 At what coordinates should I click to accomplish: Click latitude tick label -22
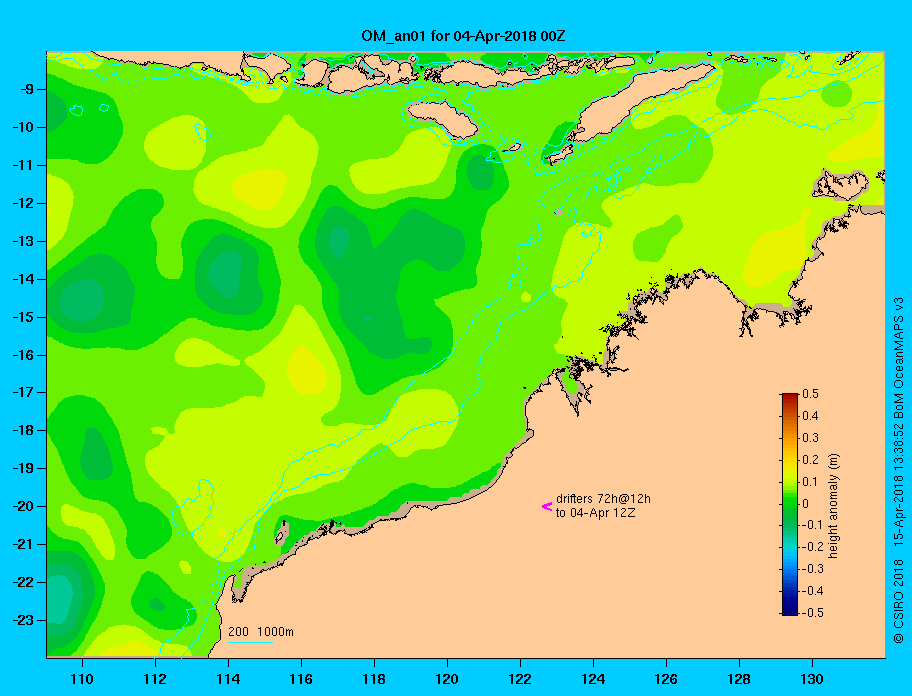pyautogui.click(x=22, y=582)
